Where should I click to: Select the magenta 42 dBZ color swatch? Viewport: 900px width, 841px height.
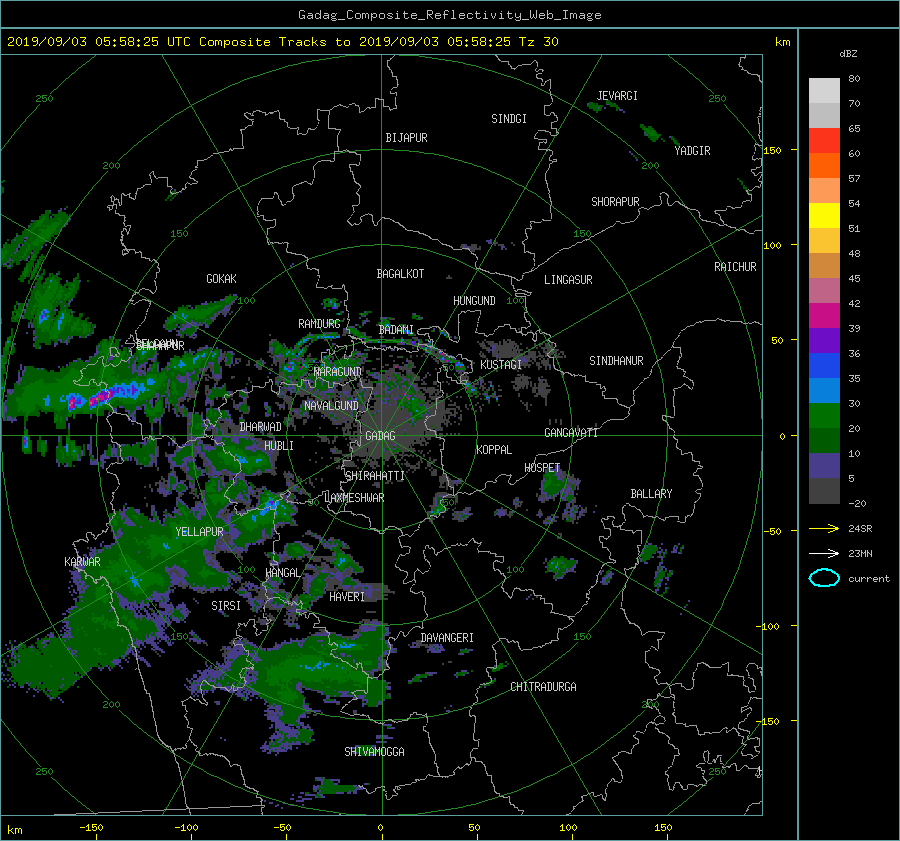pos(824,315)
